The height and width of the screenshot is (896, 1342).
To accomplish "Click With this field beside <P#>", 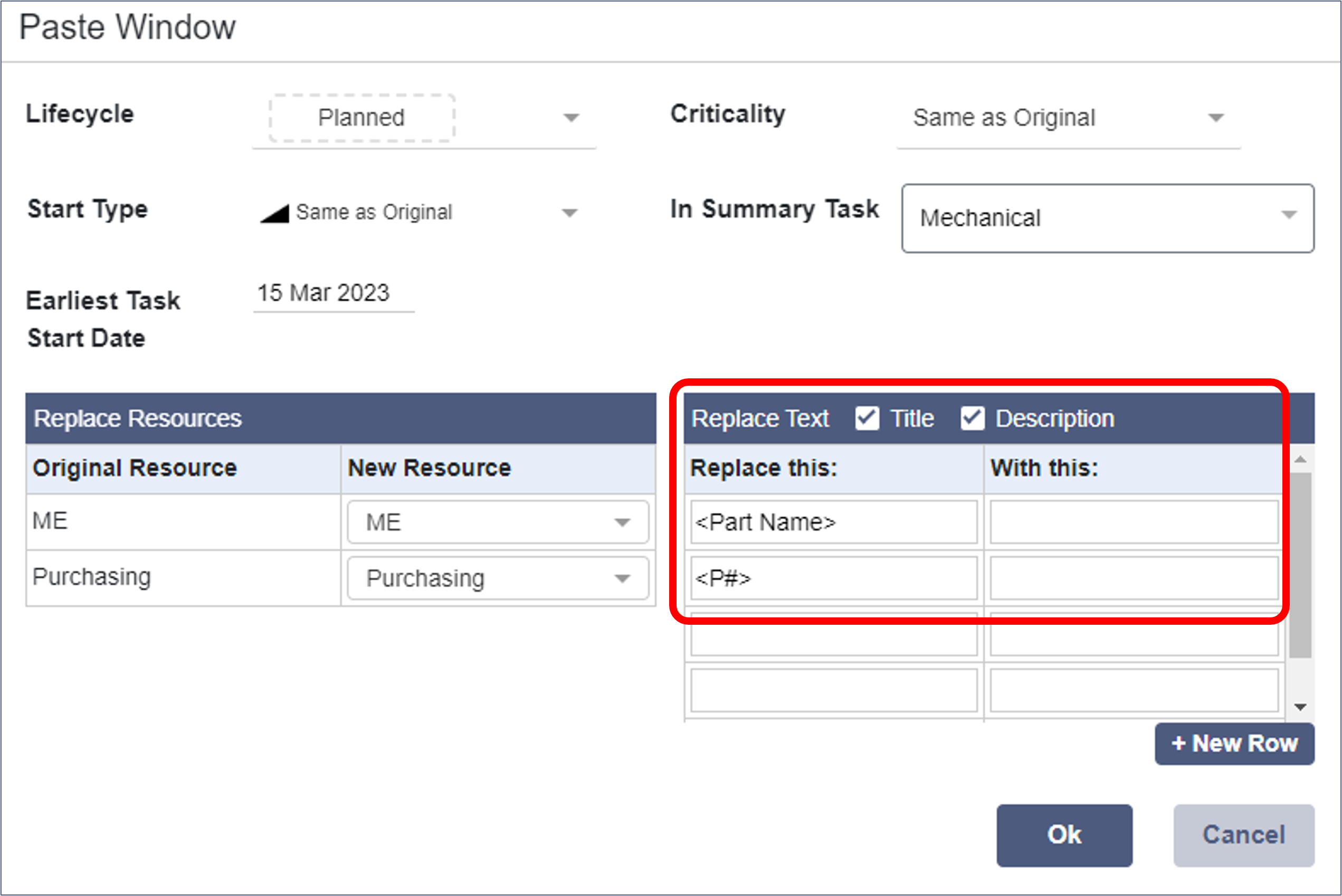I will [x=1134, y=578].
